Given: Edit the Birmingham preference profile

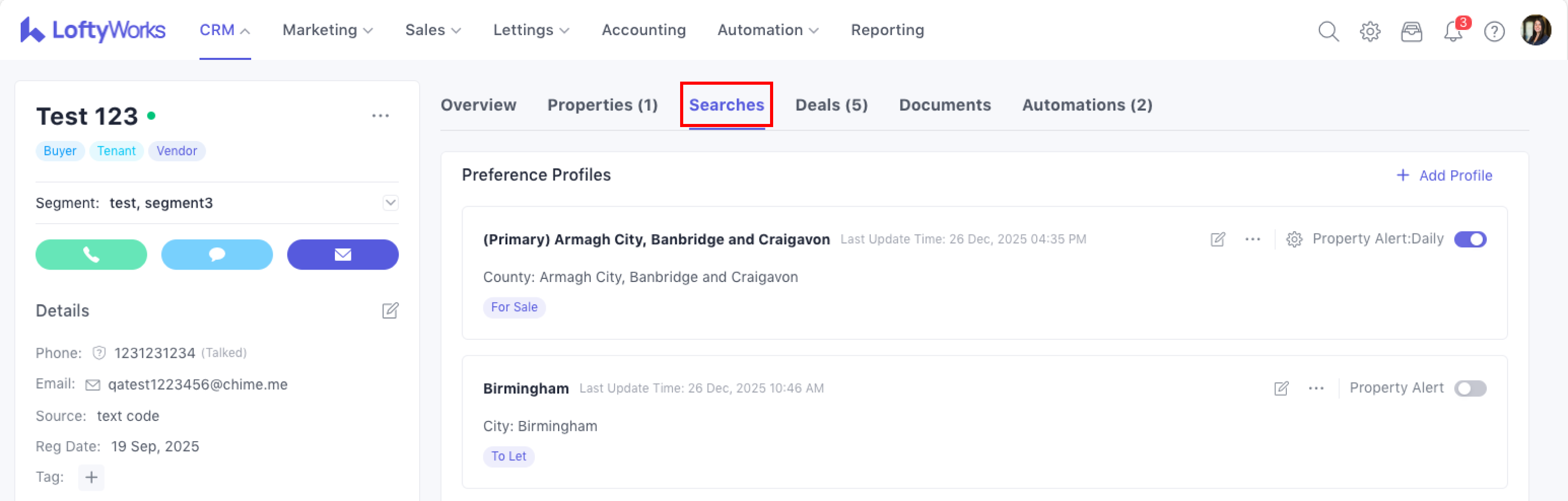Looking at the screenshot, I should (1281, 388).
